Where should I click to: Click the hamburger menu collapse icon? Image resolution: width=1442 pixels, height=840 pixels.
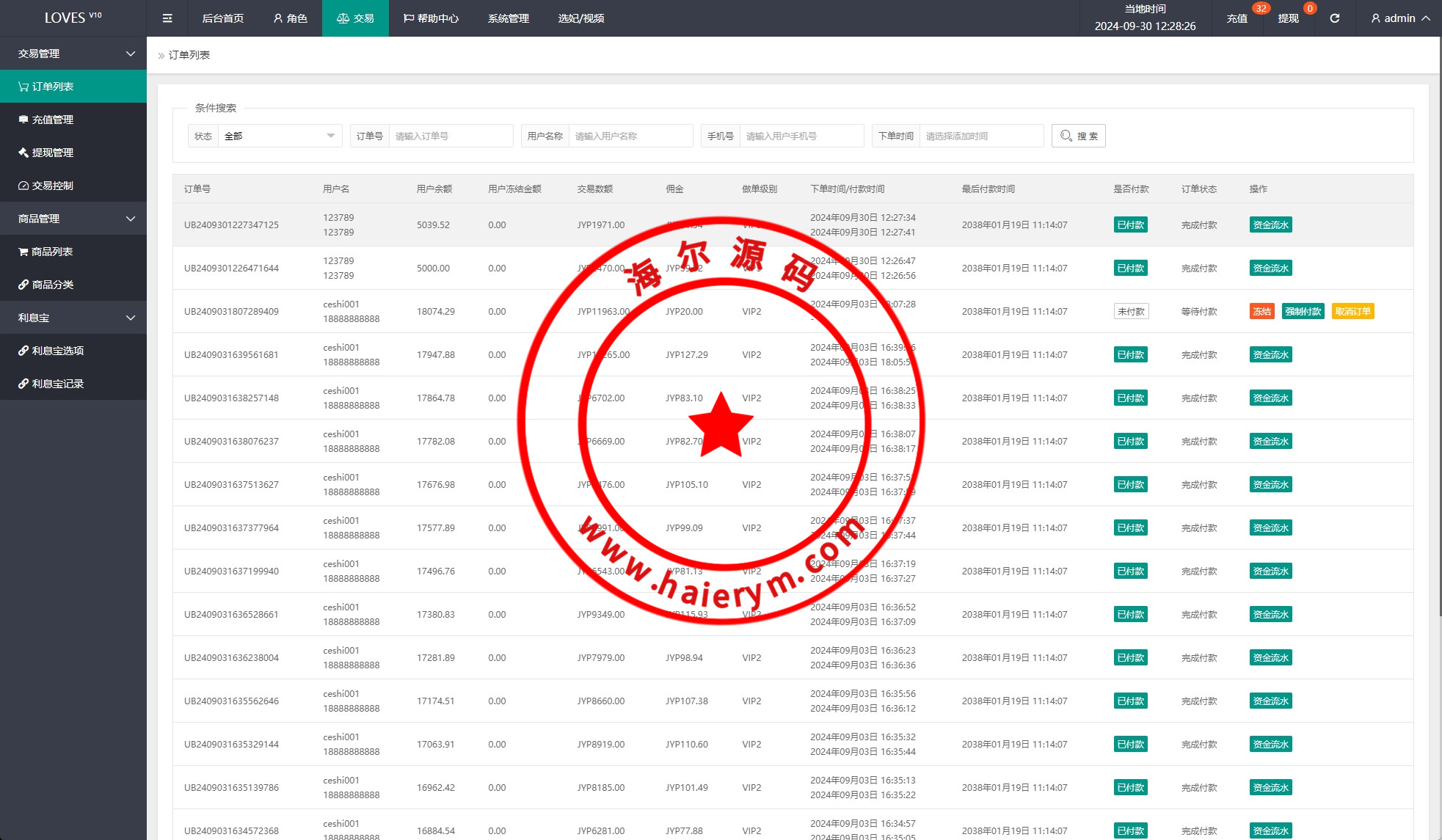(x=167, y=18)
